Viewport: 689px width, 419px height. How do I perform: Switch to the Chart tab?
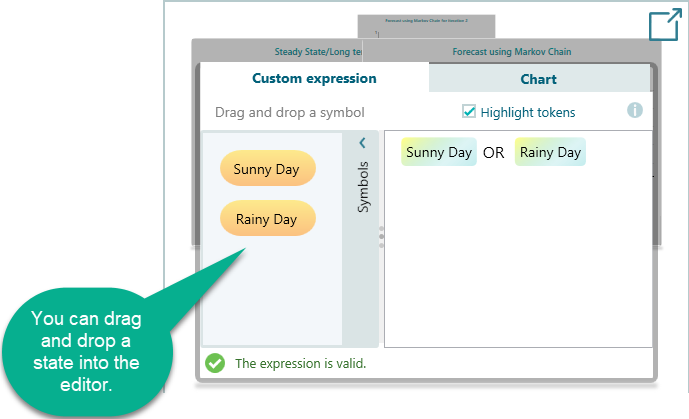tap(539, 79)
